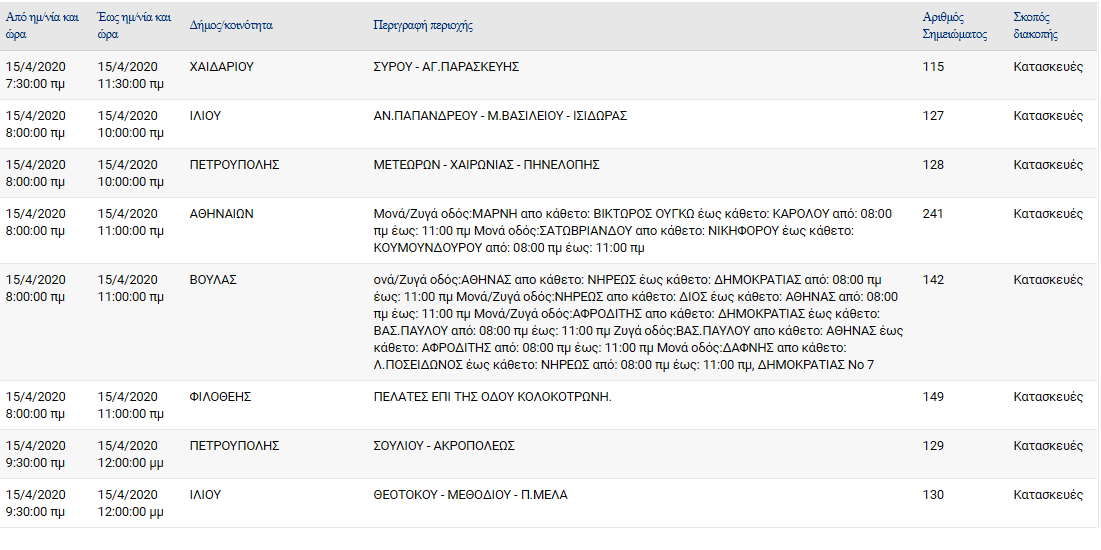Sort by 'Έως ημ/νία και ώρα' column header
This screenshot has height=550, width=1101.
click(x=133, y=25)
